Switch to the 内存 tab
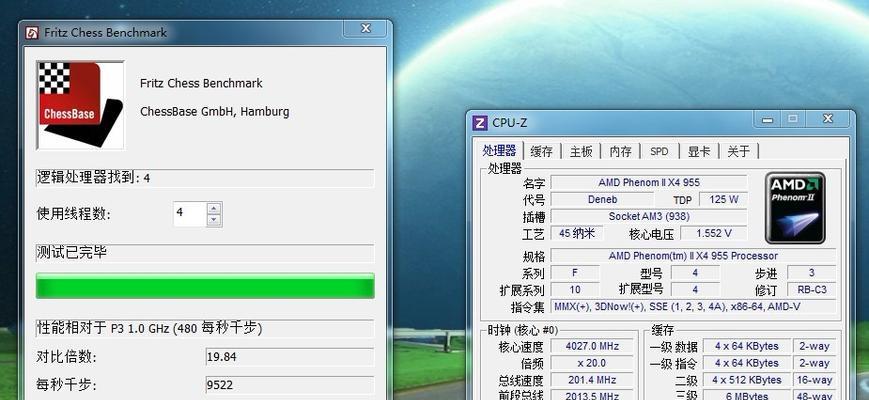This screenshot has height=400, width=869. [621, 152]
